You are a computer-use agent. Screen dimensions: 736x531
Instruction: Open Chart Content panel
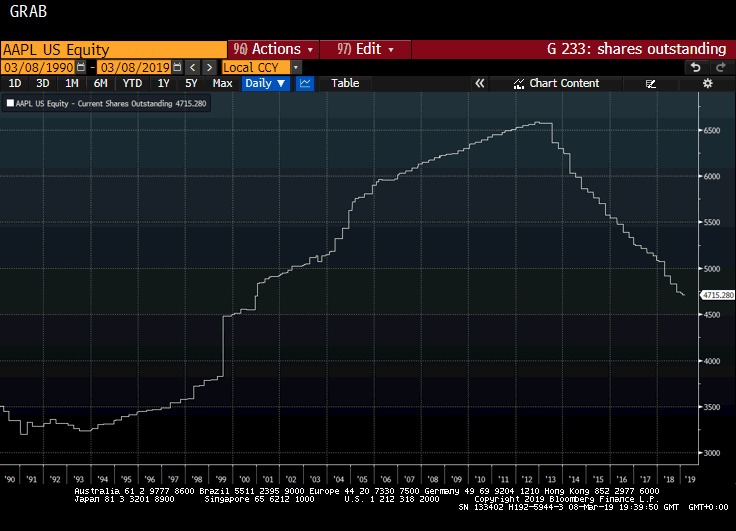[556, 84]
